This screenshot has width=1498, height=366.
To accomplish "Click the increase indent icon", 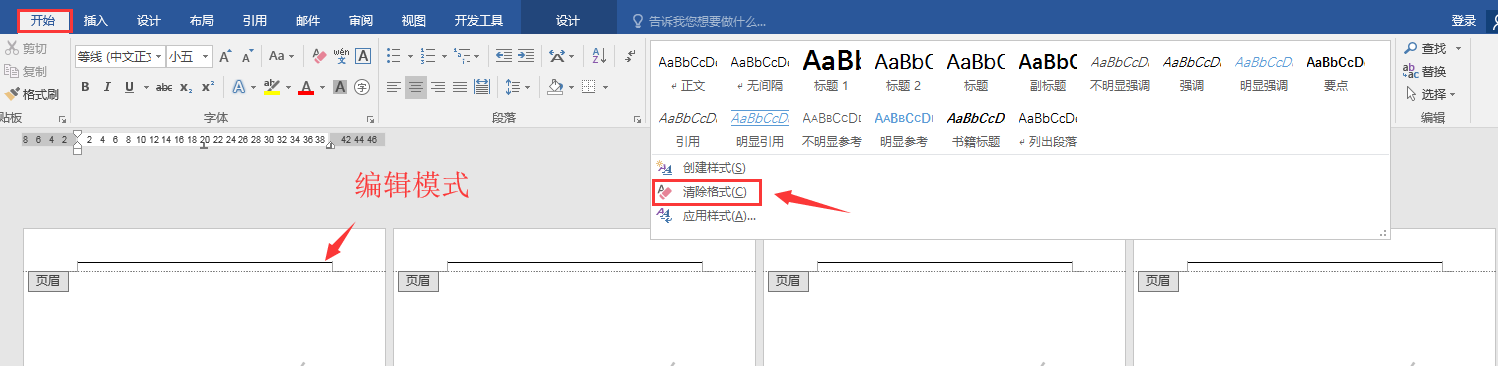I will [x=525, y=56].
